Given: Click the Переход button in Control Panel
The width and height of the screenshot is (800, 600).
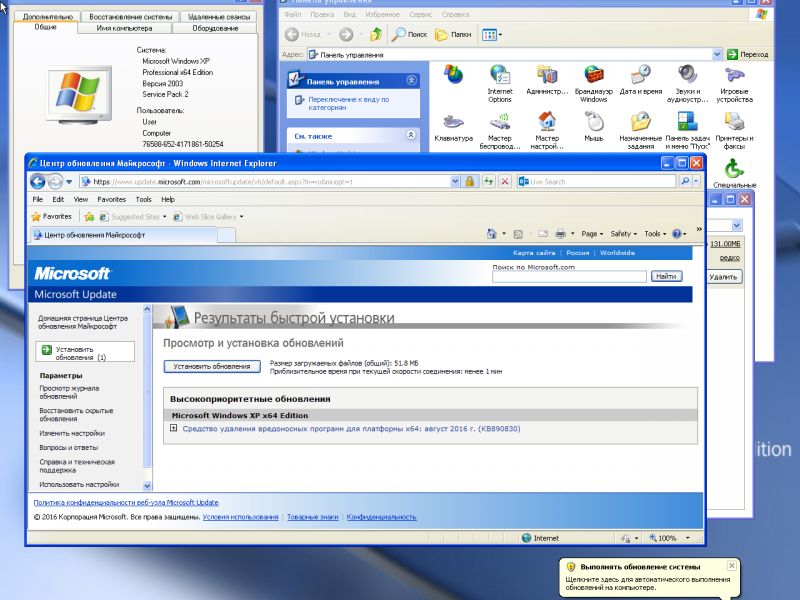Looking at the screenshot, I should [x=748, y=54].
